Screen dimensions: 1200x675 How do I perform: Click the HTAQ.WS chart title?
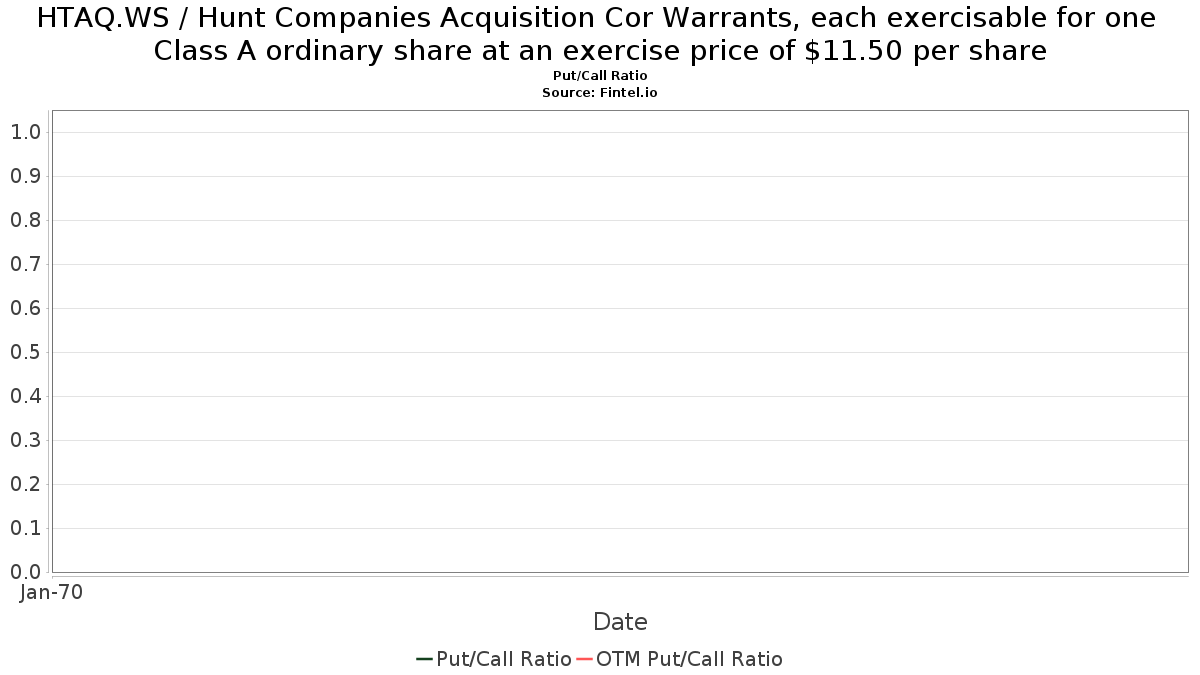click(x=600, y=34)
